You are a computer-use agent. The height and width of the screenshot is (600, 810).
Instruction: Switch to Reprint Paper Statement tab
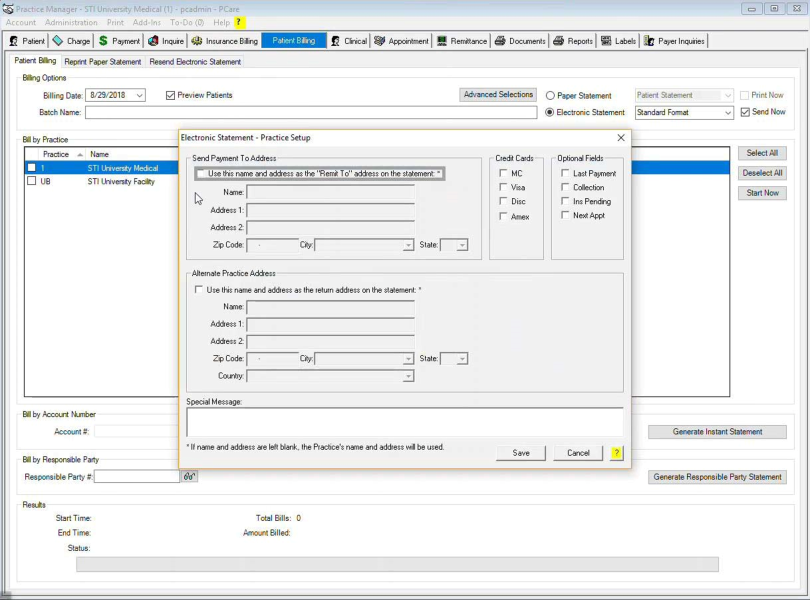click(x=103, y=62)
